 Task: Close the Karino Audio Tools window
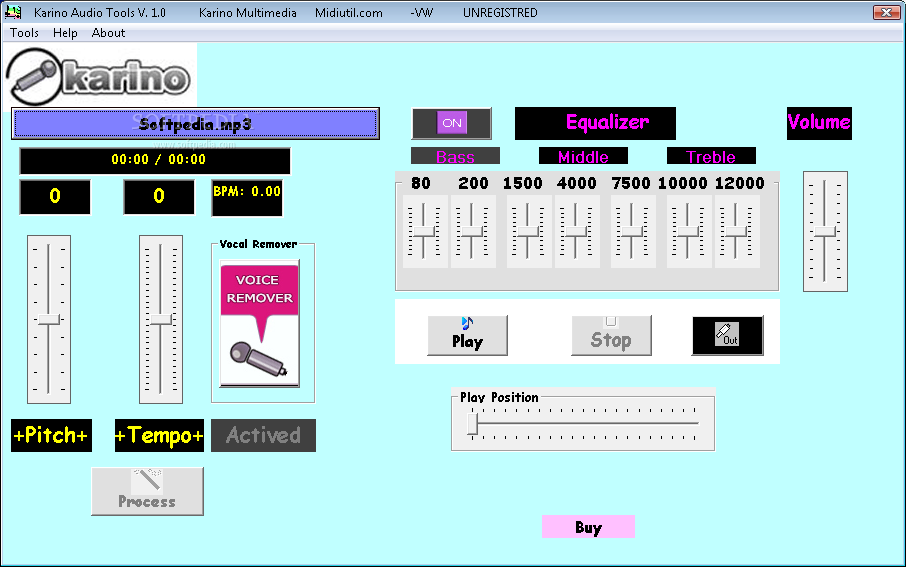886,12
